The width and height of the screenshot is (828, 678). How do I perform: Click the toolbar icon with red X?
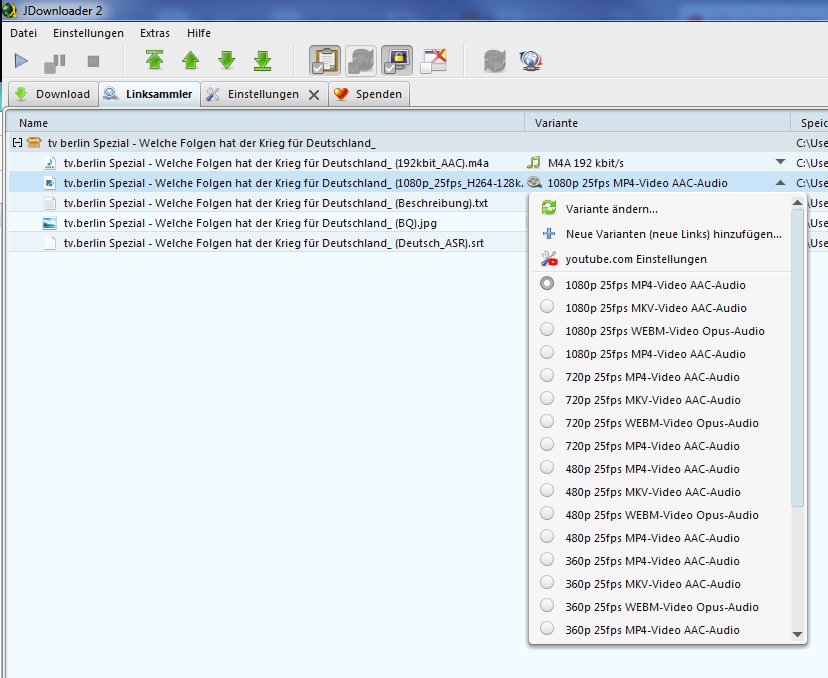pos(434,61)
